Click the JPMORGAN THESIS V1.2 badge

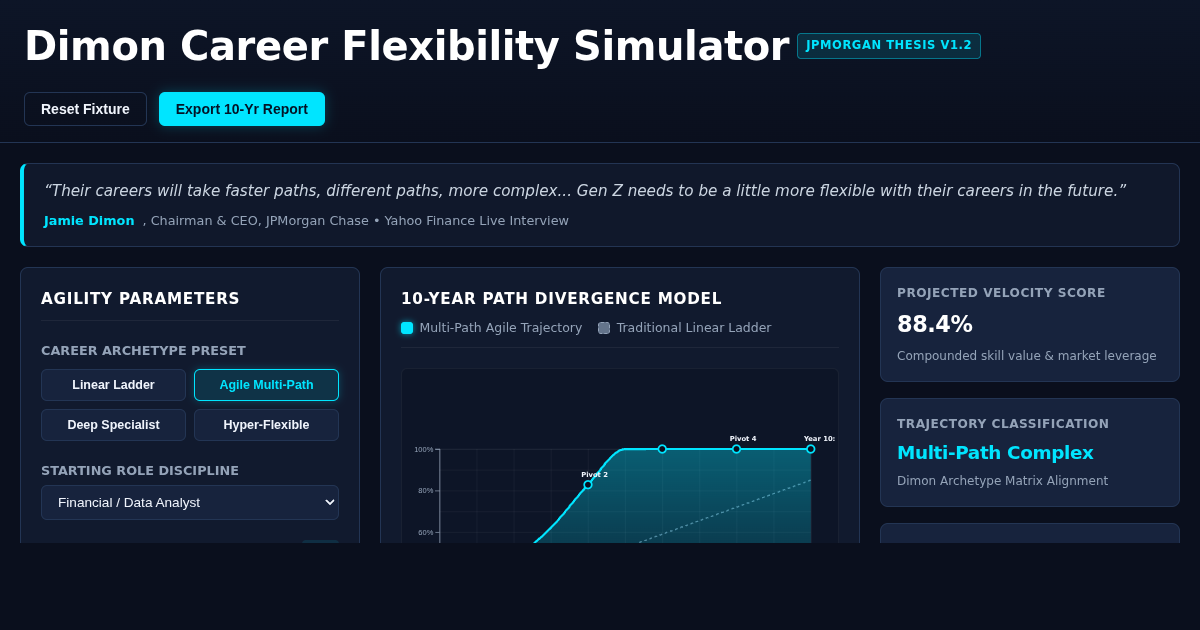(x=889, y=46)
